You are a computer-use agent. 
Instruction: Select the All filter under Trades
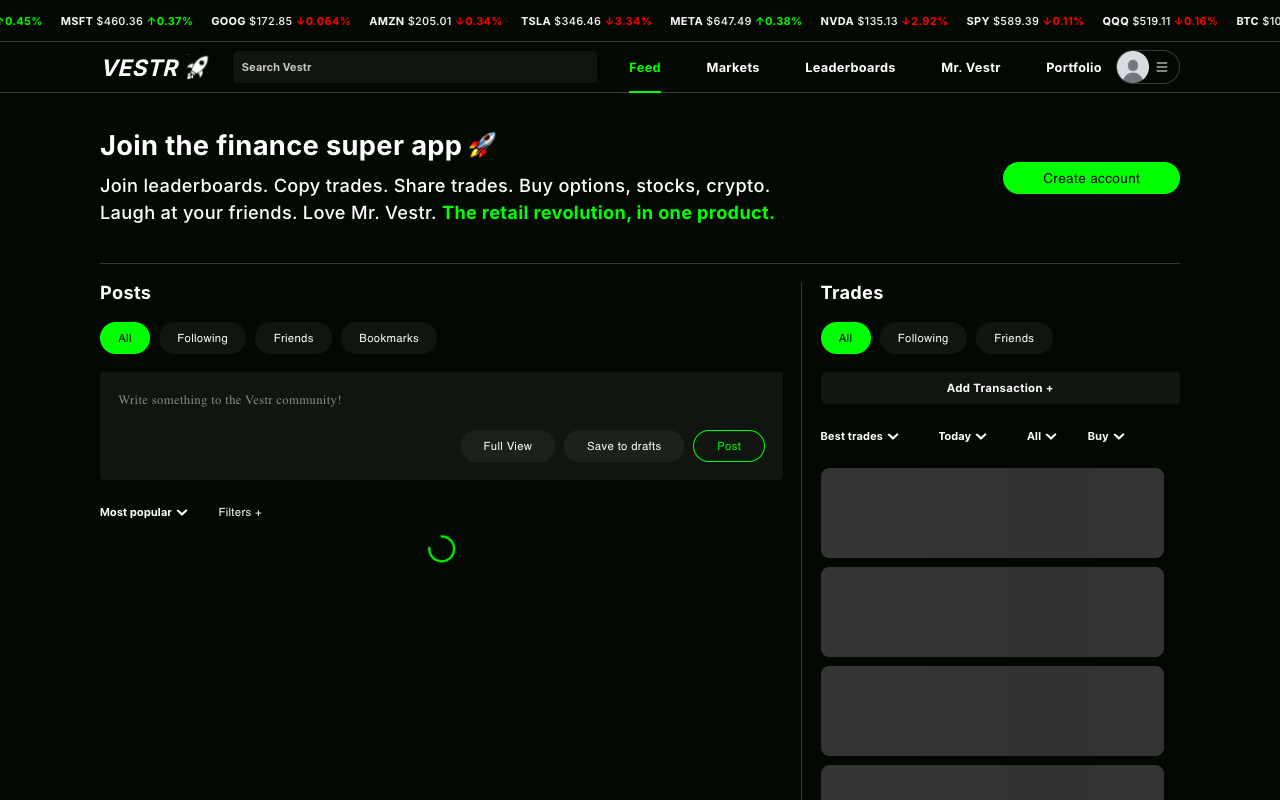[x=846, y=338]
